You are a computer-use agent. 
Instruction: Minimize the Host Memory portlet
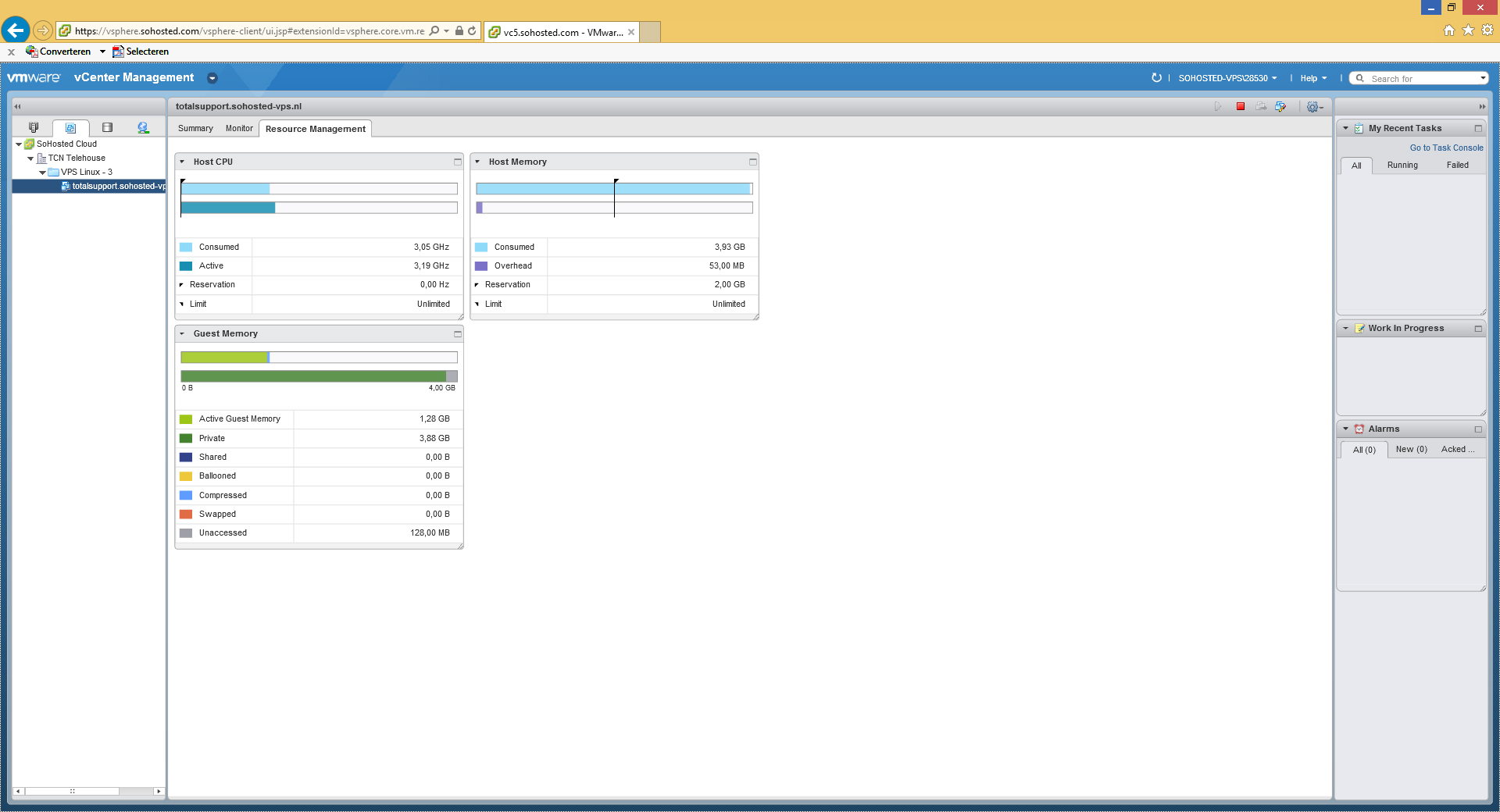[753, 162]
